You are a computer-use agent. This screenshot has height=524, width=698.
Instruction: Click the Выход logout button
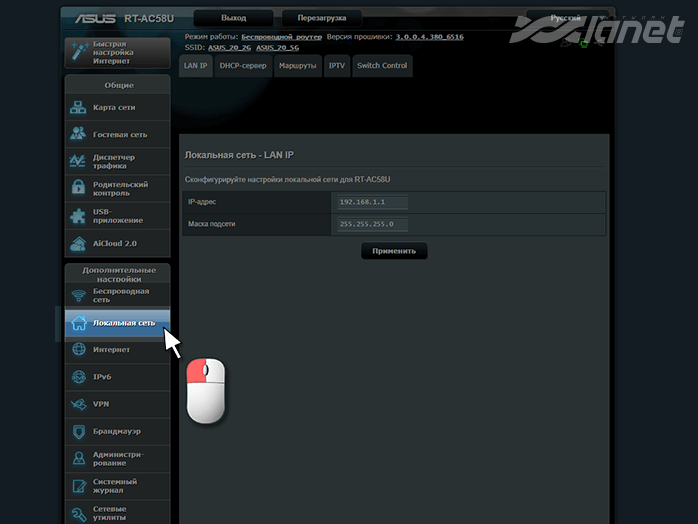click(x=233, y=18)
